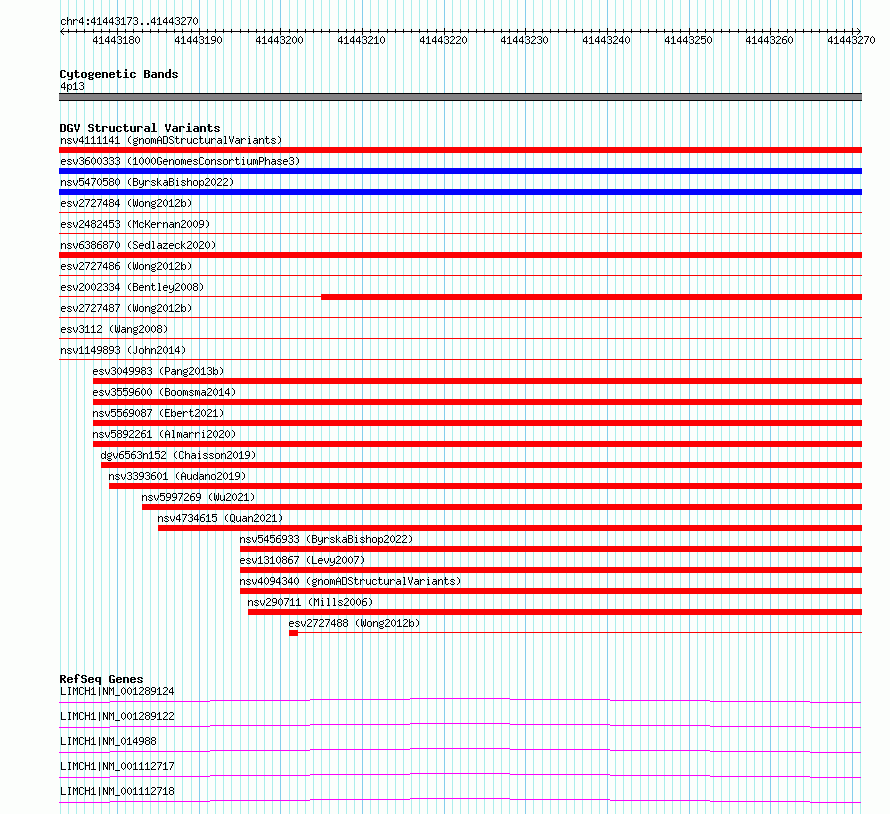Click esv2727488 Wong2012b label
The height and width of the screenshot is (814, 890).
354,623
